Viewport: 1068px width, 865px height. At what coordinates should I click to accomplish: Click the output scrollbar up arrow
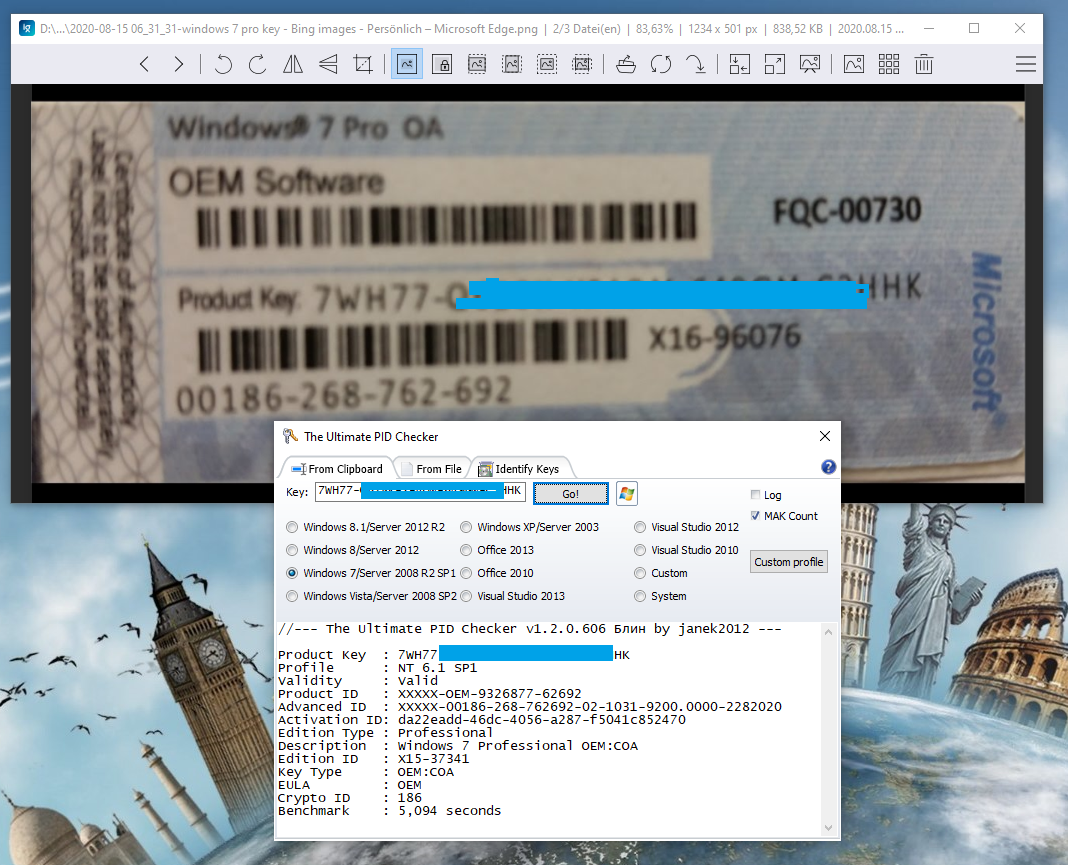(828, 633)
